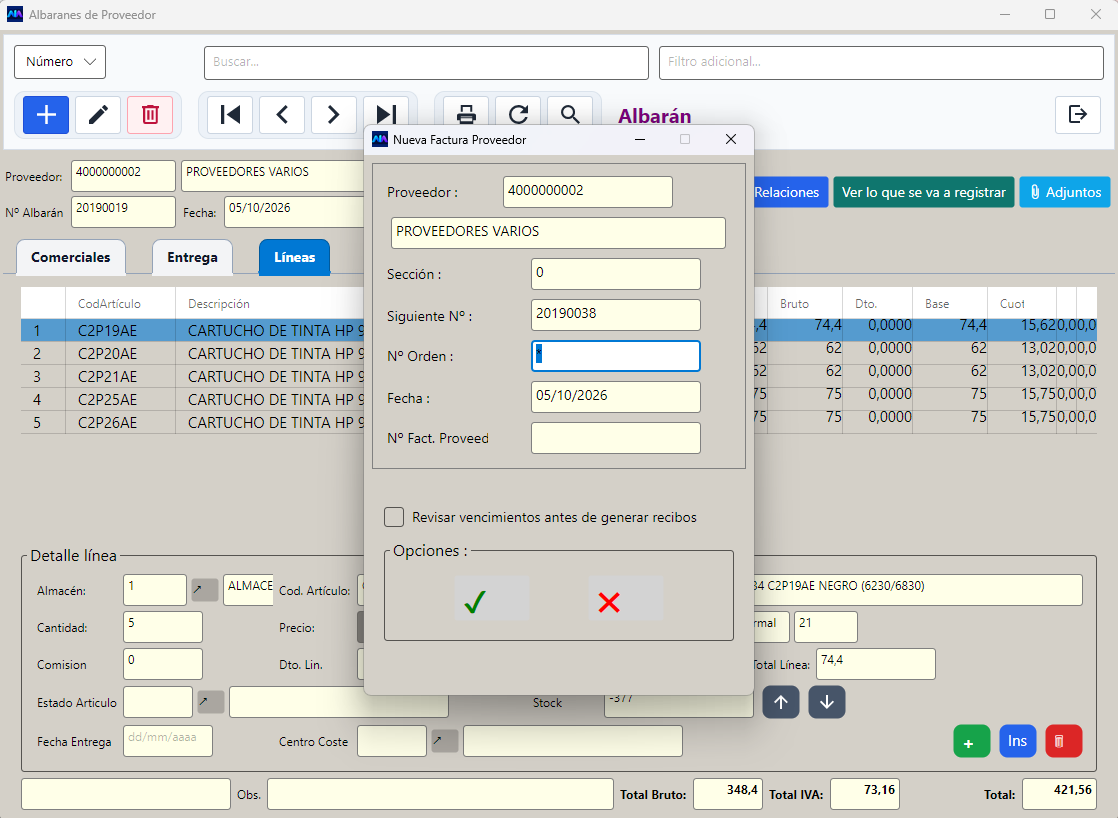Expand the Número search field dropdown
This screenshot has height=818, width=1118.
pos(60,62)
